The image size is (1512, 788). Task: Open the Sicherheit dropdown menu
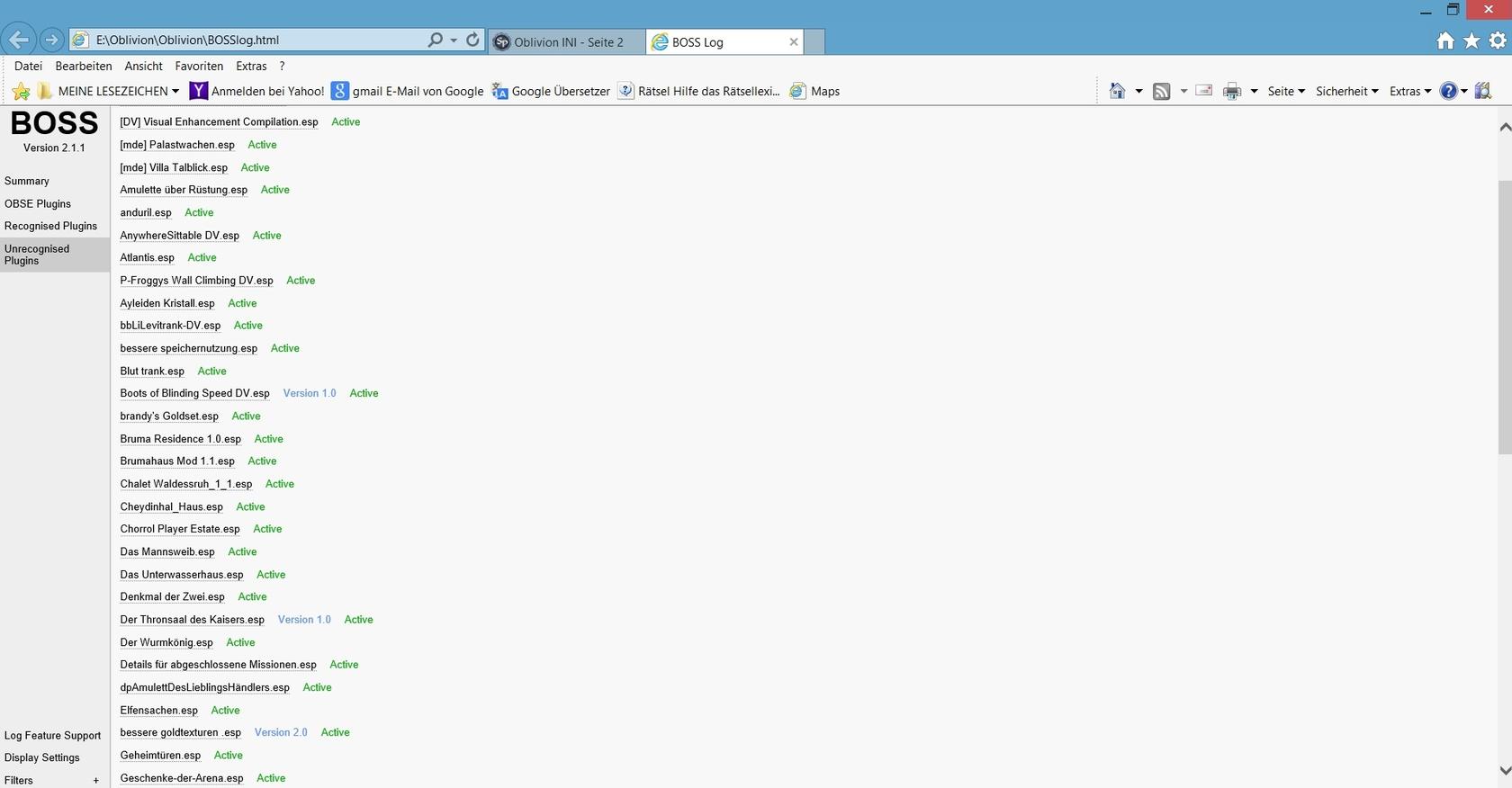1346,91
